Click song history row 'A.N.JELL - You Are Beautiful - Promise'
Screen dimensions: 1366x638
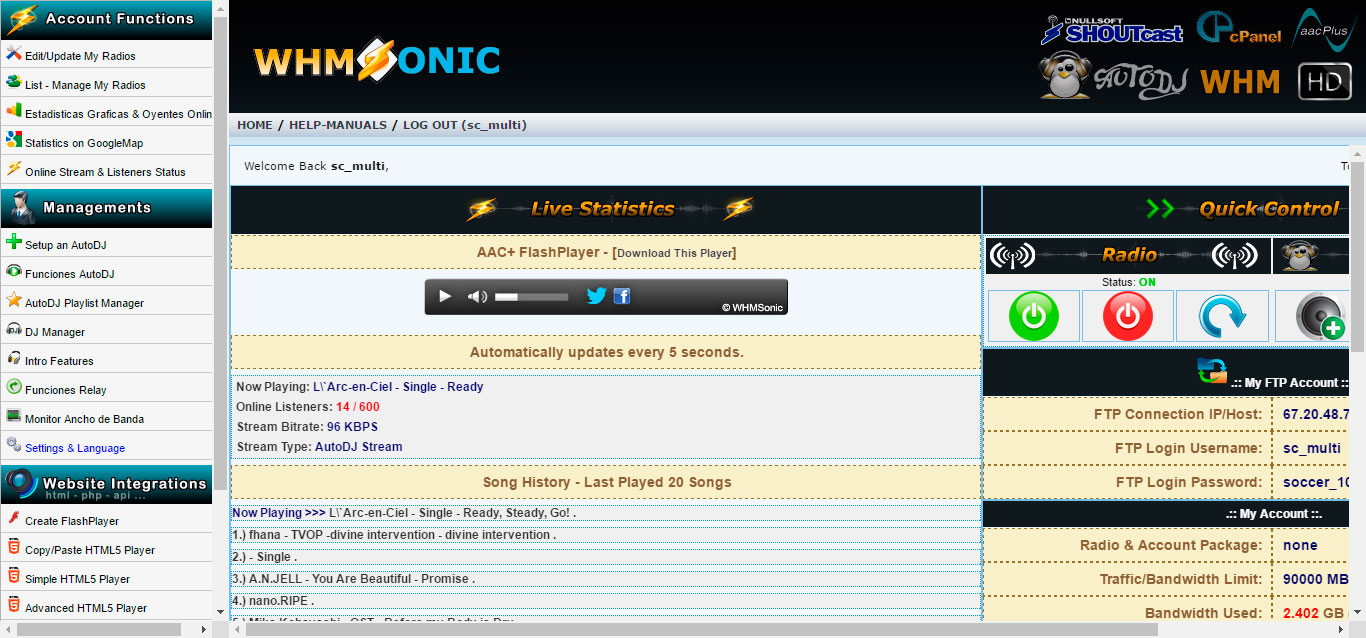(606, 579)
